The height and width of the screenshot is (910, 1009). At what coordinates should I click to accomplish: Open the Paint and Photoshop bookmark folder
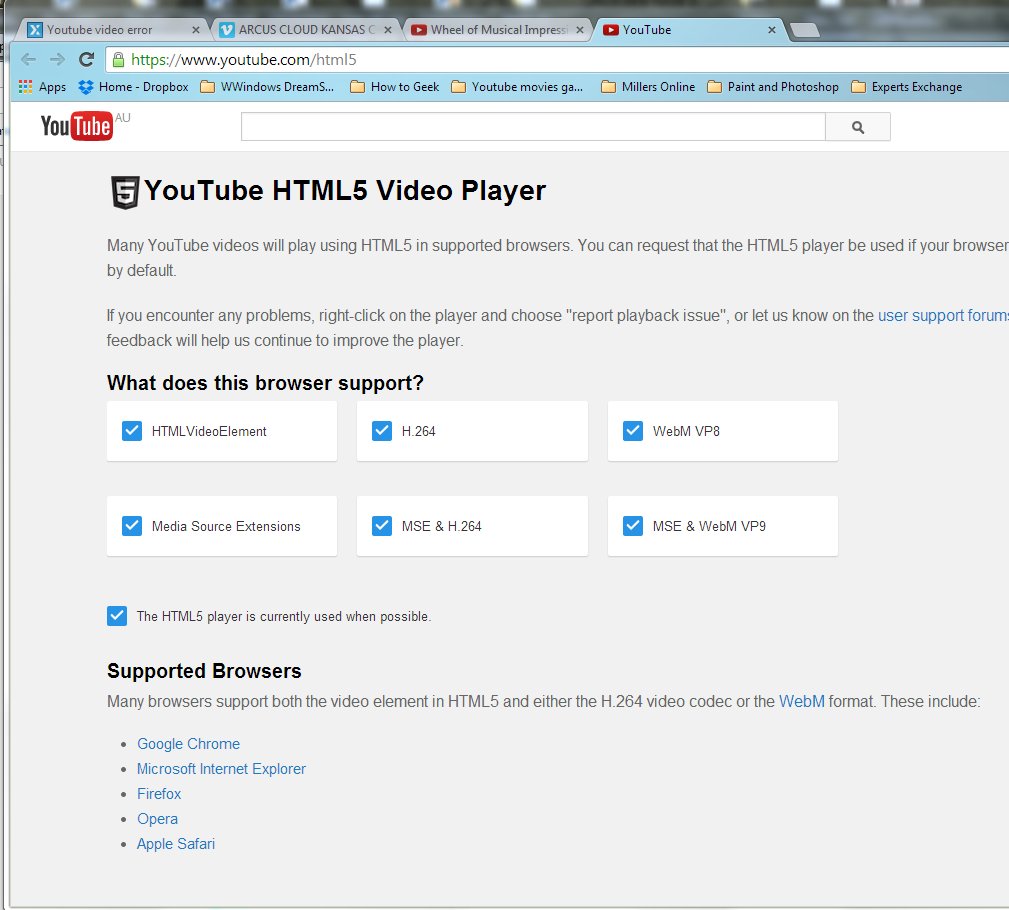(773, 87)
